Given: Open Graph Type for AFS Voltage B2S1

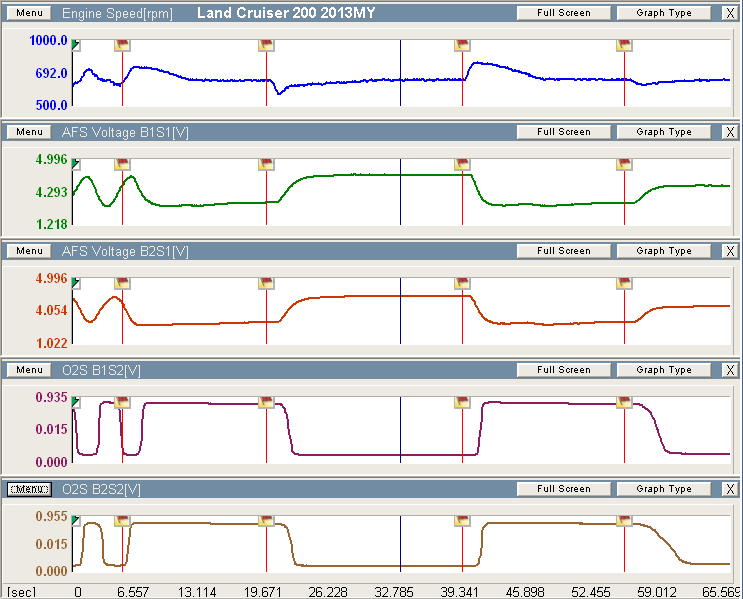Looking at the screenshot, I should (664, 251).
